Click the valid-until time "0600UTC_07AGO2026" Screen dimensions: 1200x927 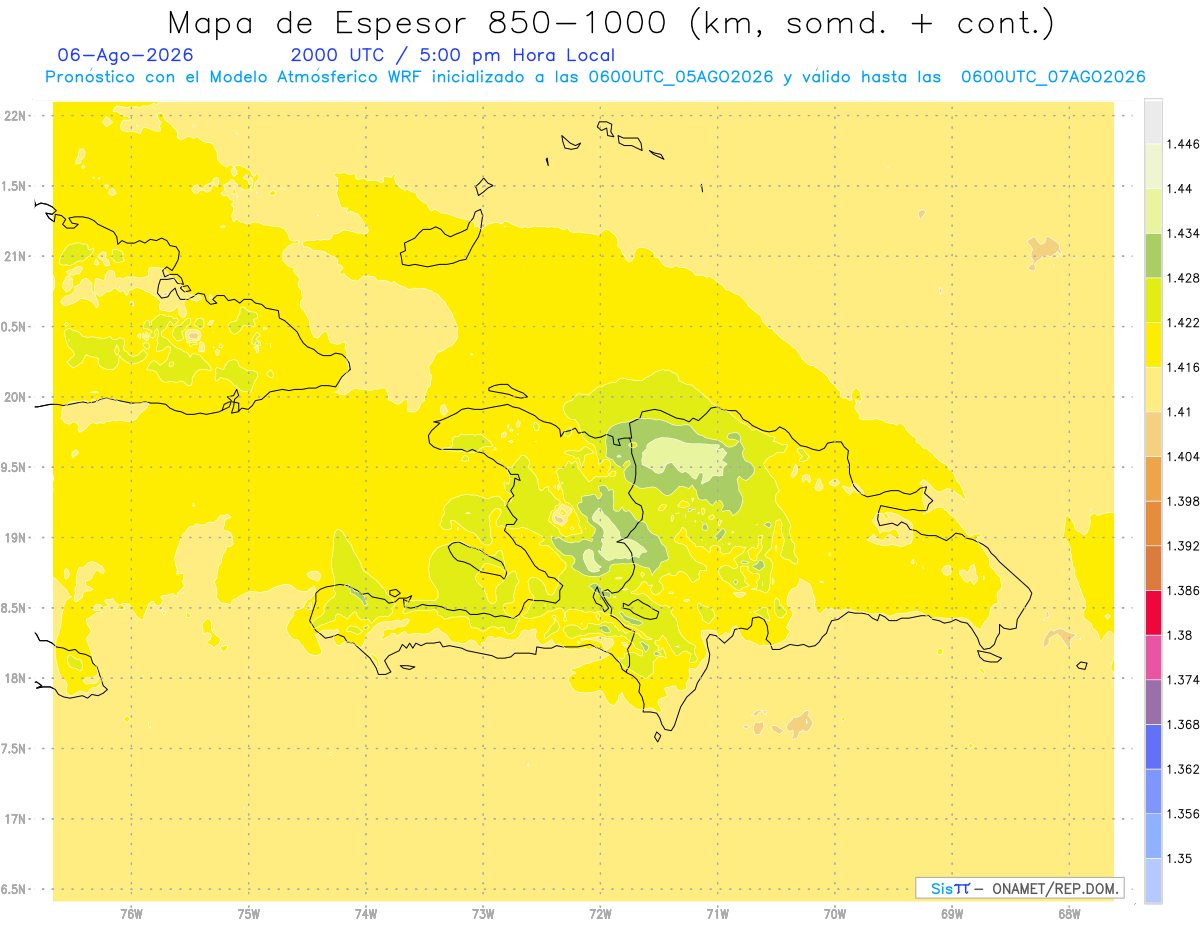point(1053,77)
